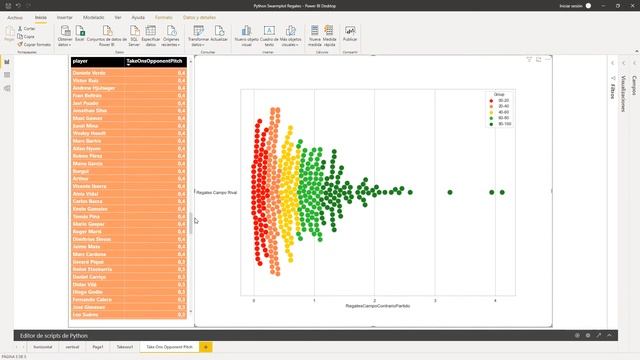Click Copiar formato painter

(34, 44)
